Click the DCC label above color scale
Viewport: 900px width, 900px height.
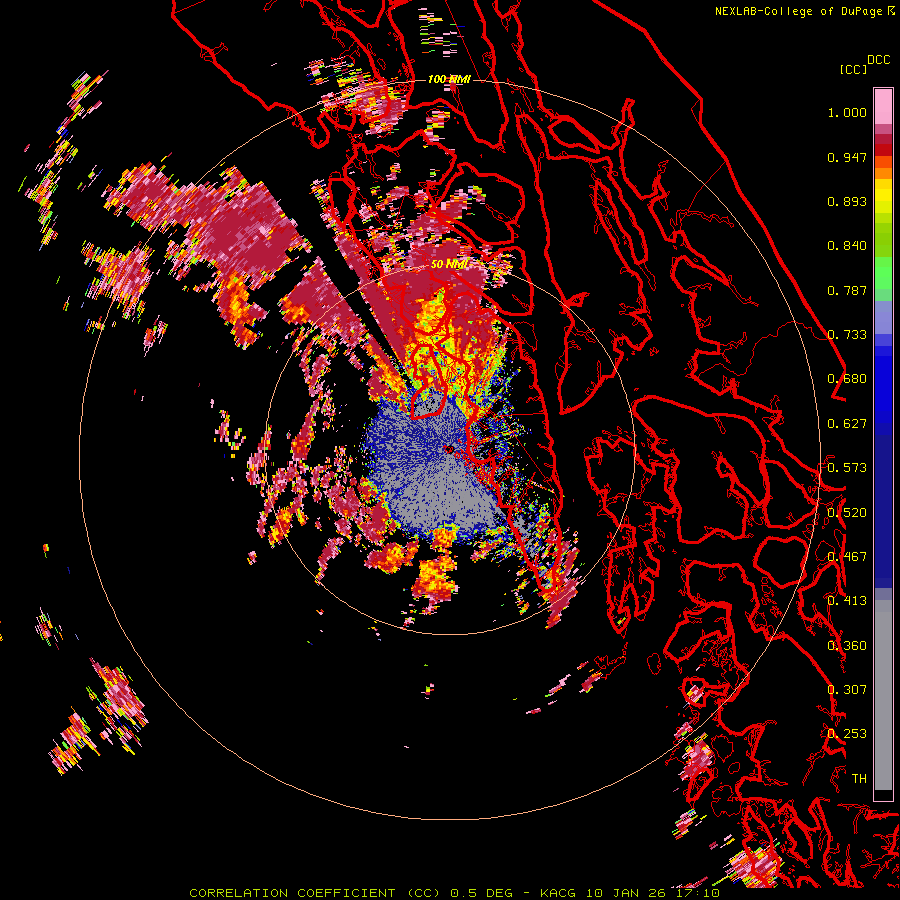click(879, 60)
